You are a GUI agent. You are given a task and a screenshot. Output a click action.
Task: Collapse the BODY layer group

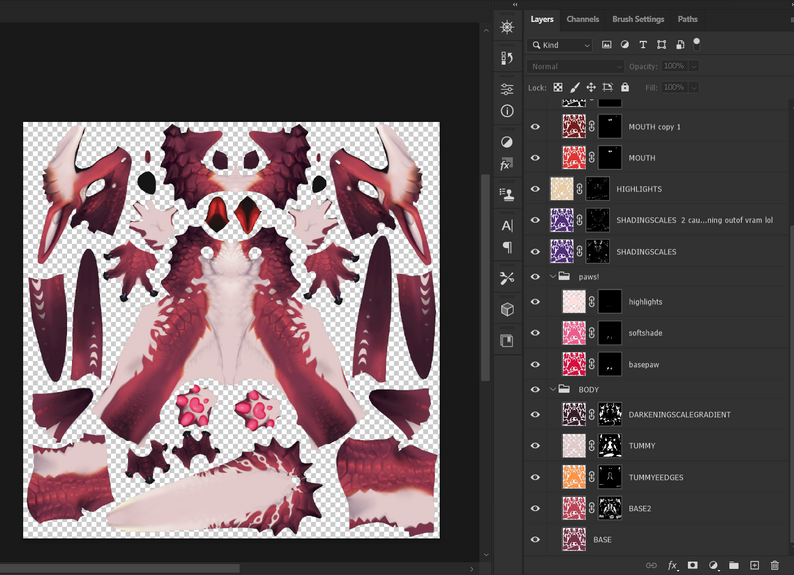552,389
